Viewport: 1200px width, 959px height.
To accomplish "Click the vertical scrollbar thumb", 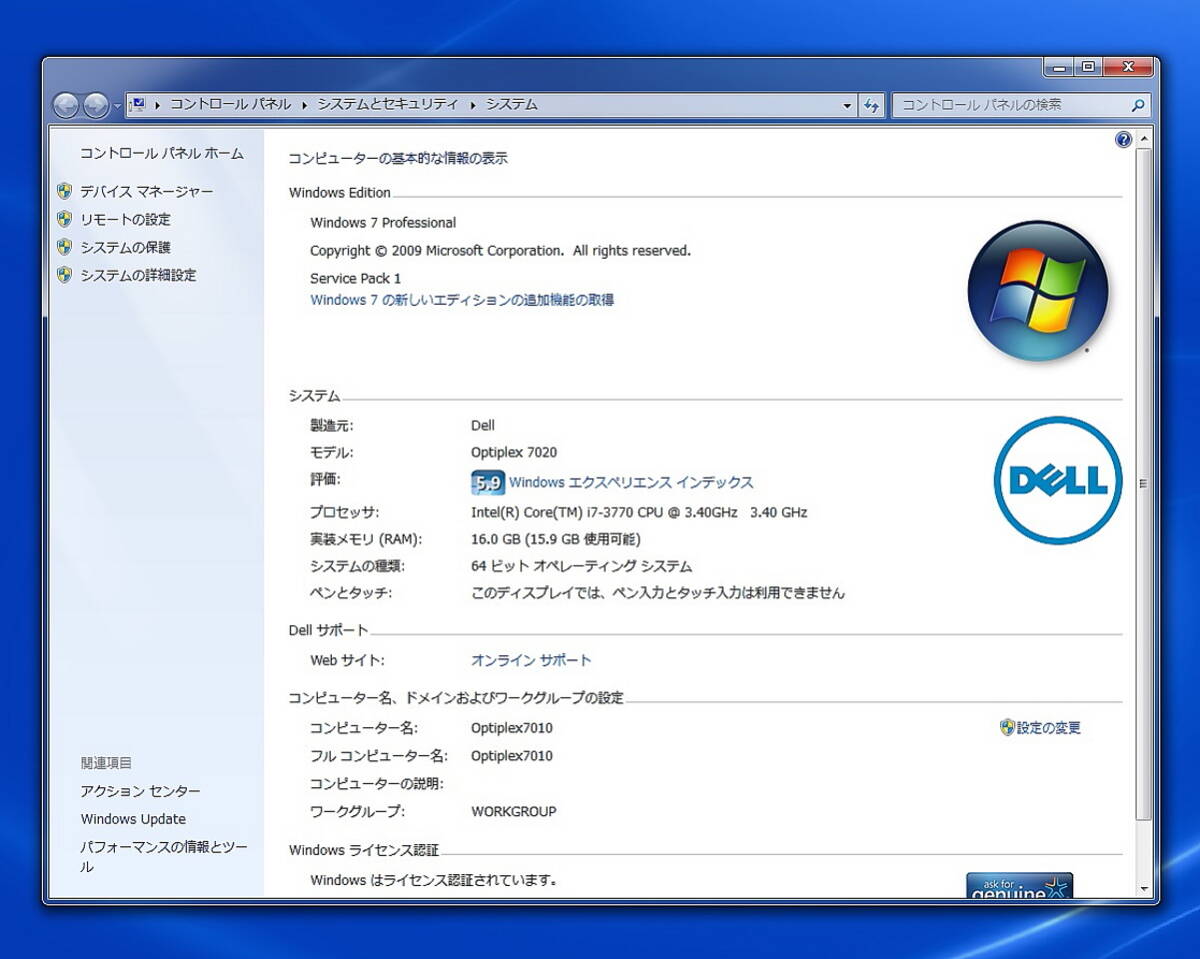I will (x=1144, y=484).
